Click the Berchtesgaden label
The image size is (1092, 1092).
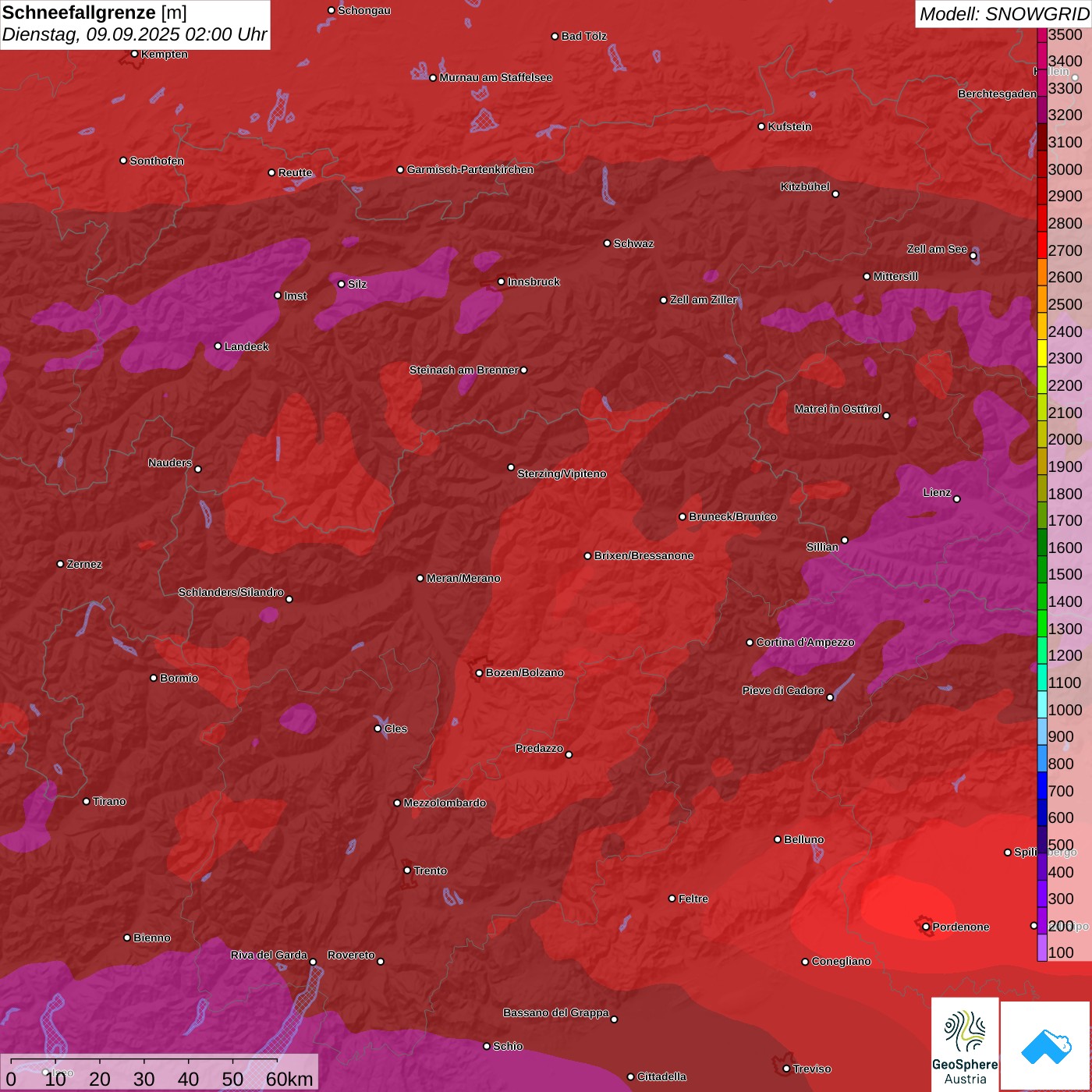997,94
